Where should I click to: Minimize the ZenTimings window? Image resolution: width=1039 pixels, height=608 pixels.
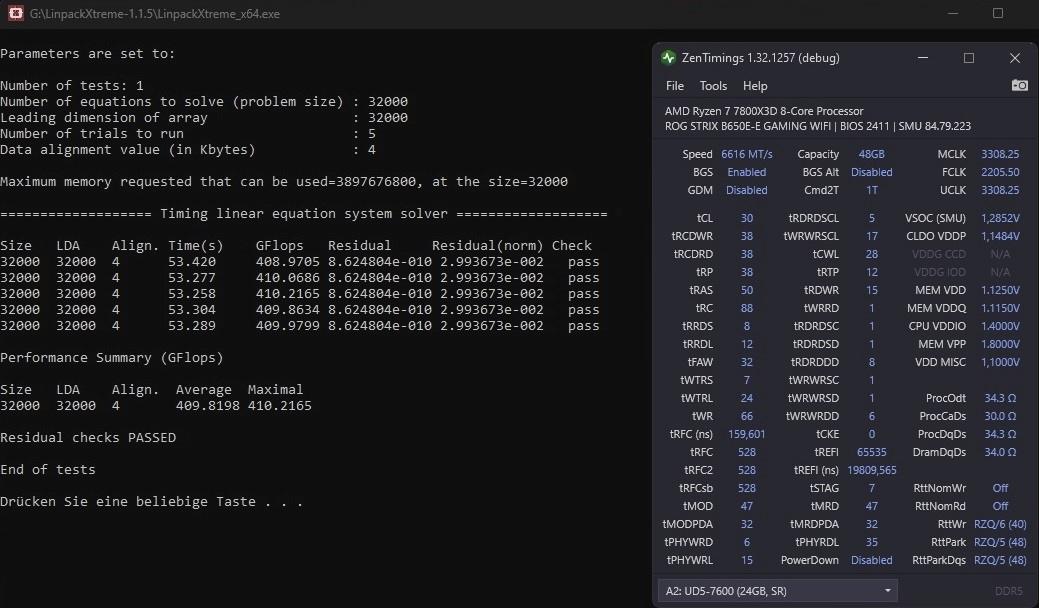[922, 58]
